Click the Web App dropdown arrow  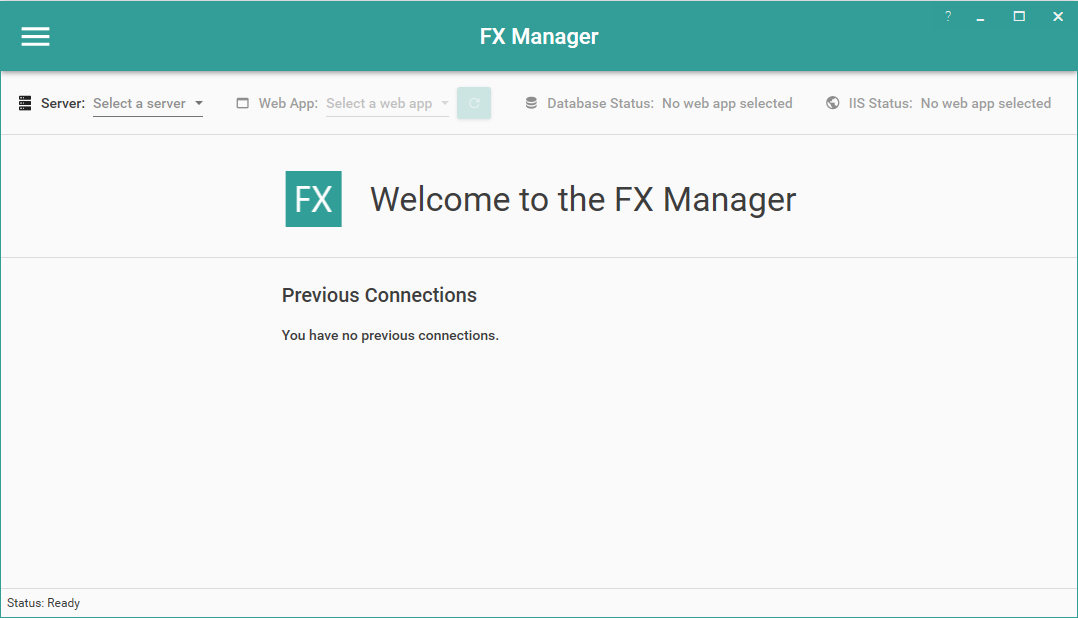coord(444,102)
